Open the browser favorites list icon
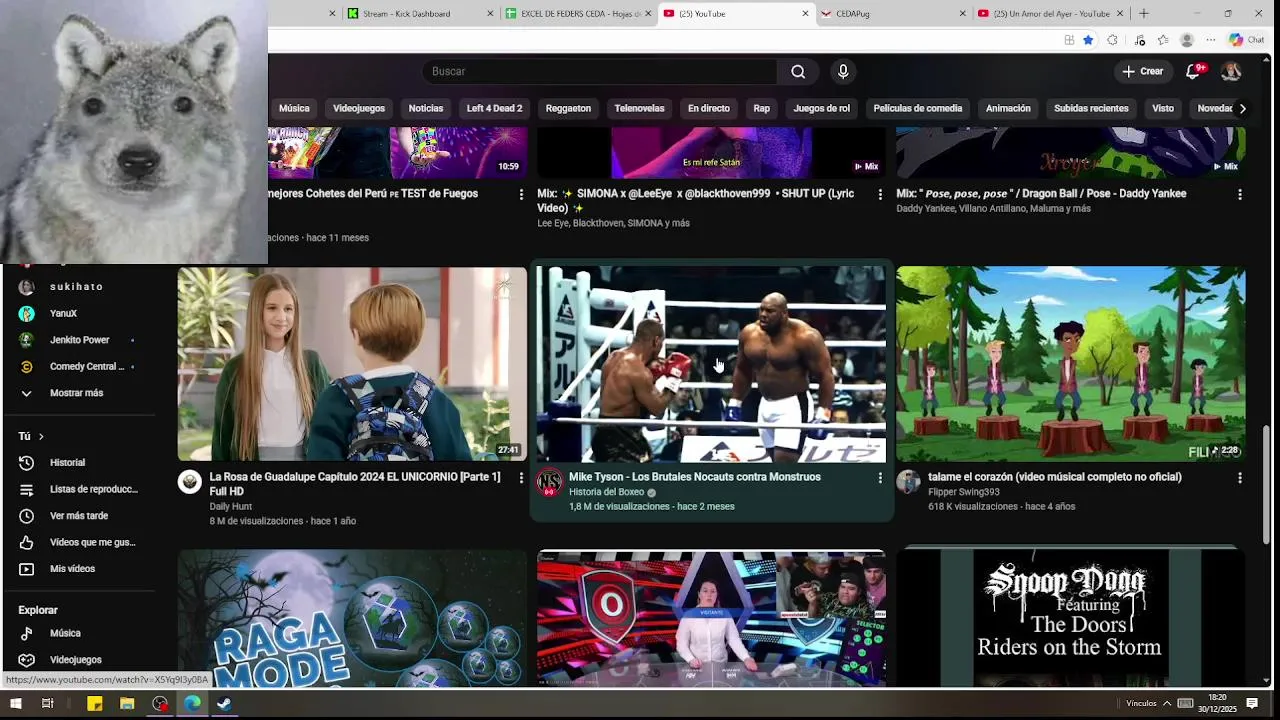 pos(1163,40)
